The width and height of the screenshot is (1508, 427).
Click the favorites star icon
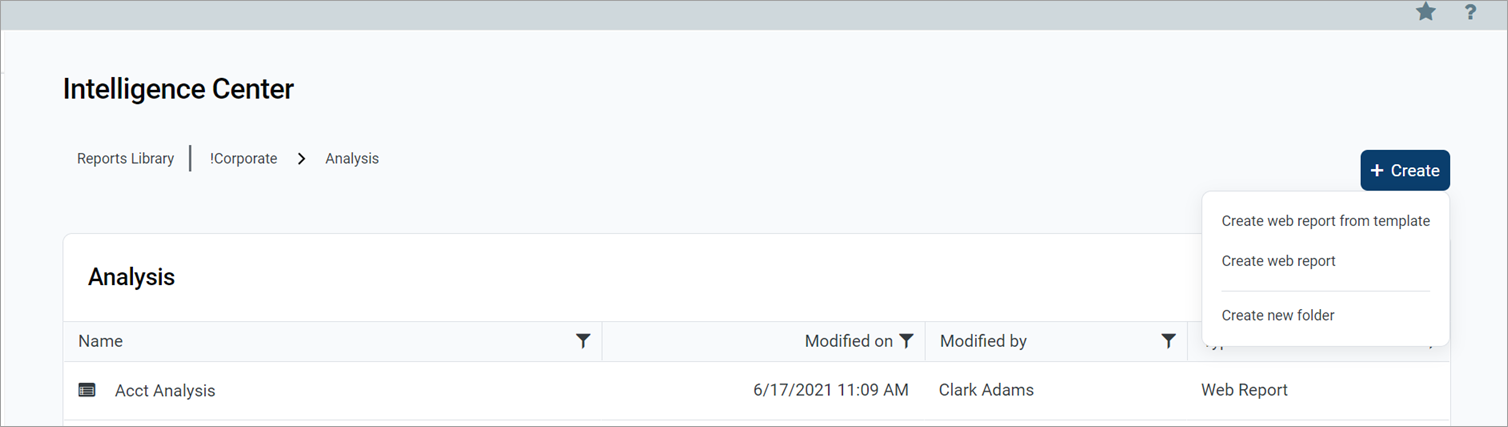tap(1426, 13)
